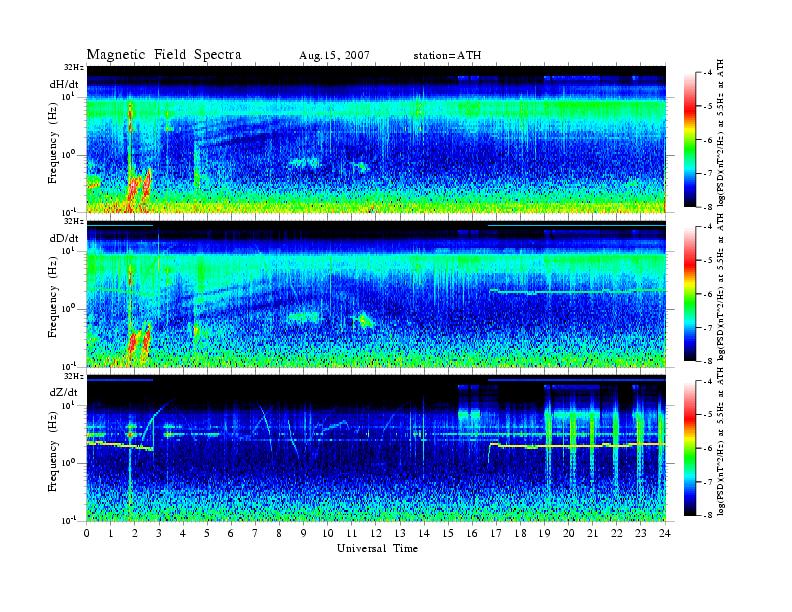Click hour 19 on the Universal Time axis
This screenshot has width=792, height=612.
tap(544, 534)
